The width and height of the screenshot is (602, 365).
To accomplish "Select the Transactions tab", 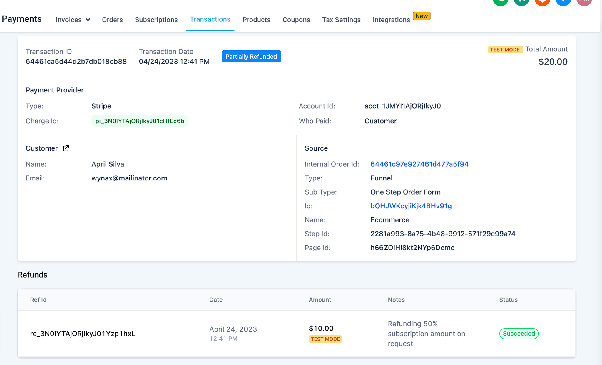I will [210, 19].
